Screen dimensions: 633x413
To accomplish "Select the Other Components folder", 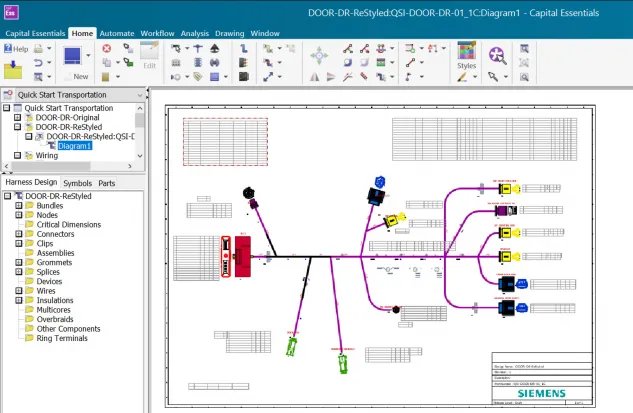I will point(68,329).
